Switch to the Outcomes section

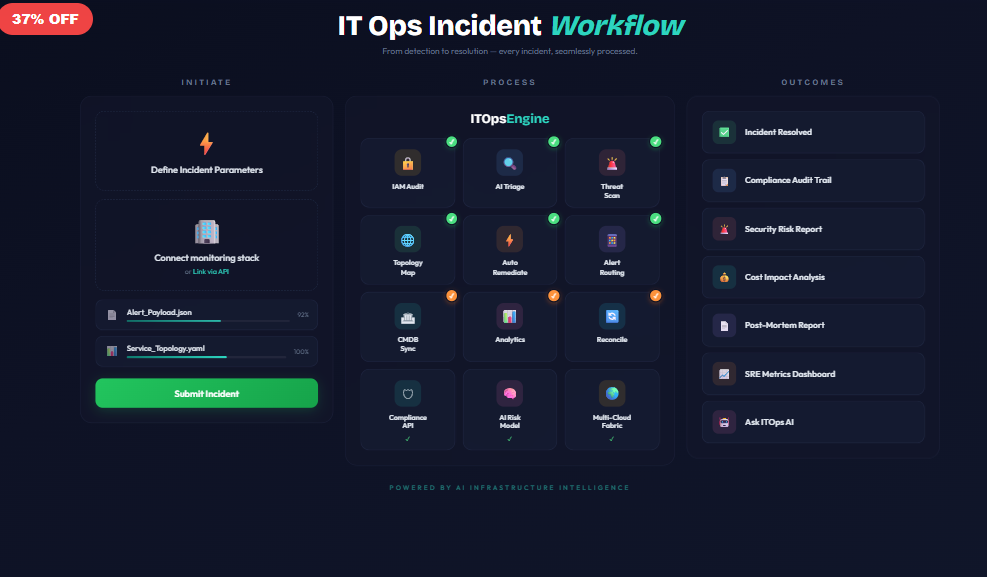(812, 82)
